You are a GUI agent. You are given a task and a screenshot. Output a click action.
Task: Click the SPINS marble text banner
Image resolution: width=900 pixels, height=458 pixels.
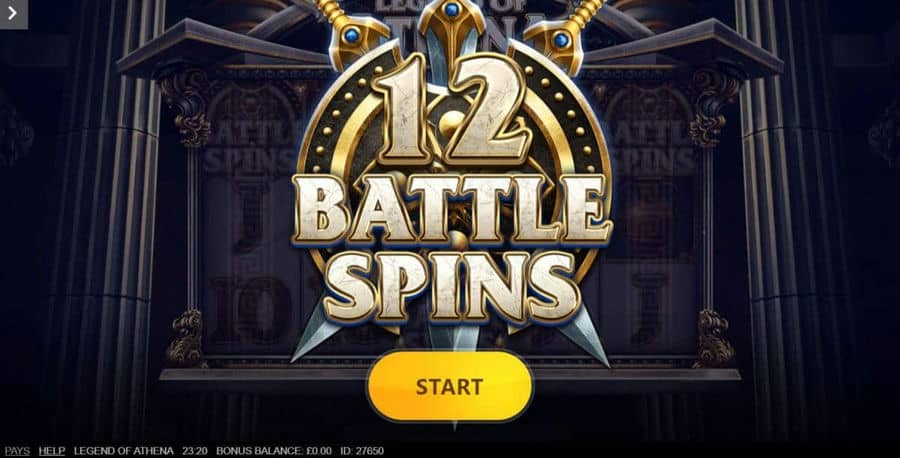pos(452,287)
